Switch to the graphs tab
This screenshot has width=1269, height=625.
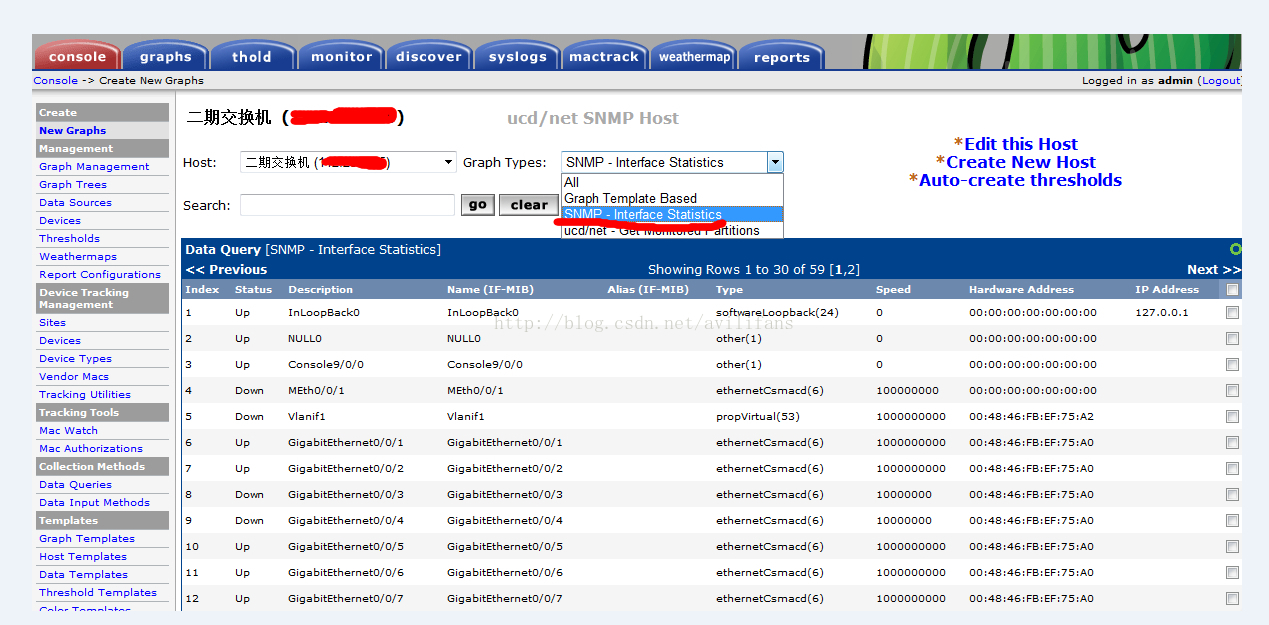[x=166, y=57]
